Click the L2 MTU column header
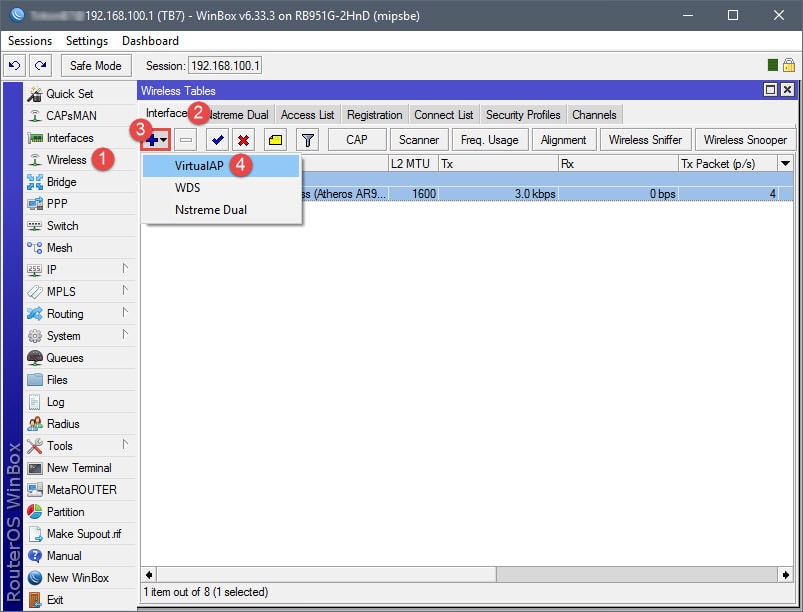803x612 pixels. point(413,164)
